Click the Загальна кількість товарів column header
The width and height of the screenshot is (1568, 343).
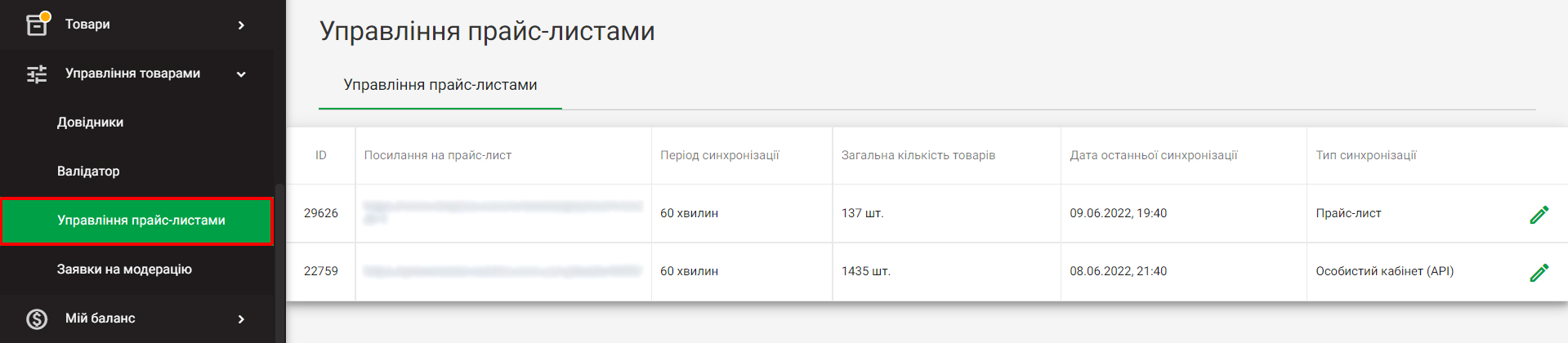point(918,155)
